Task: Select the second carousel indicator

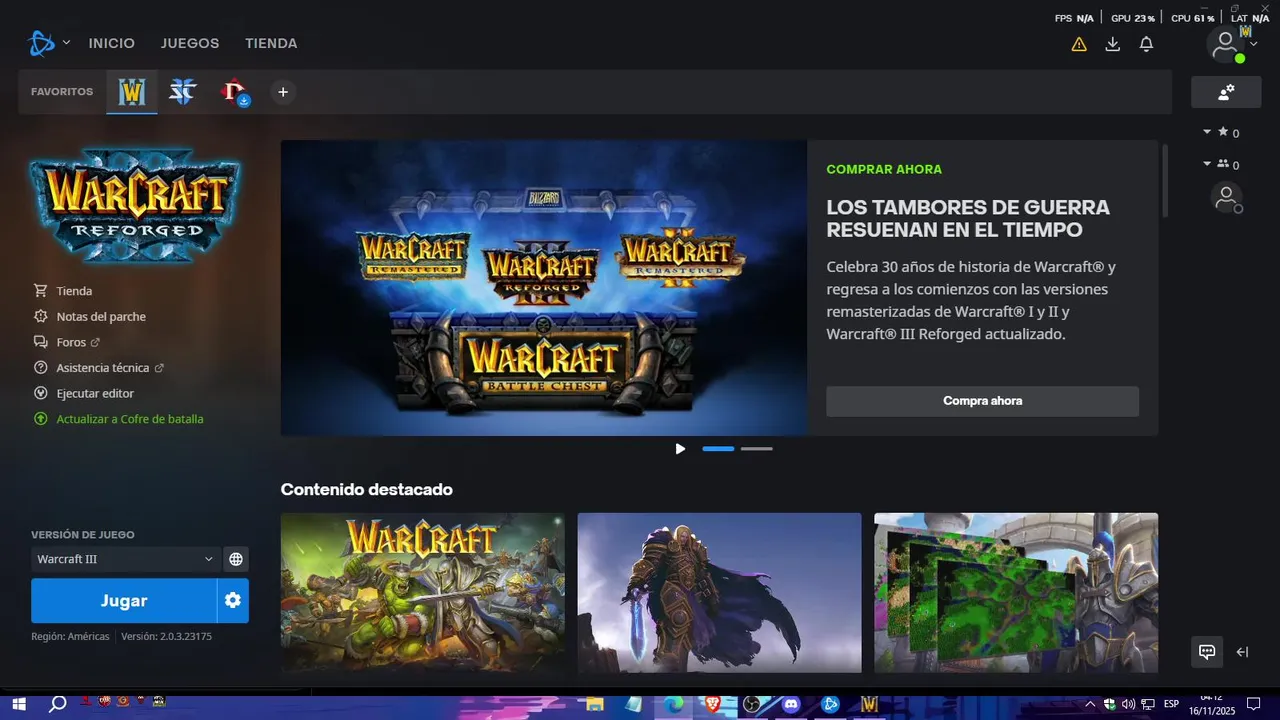Action: click(x=757, y=449)
